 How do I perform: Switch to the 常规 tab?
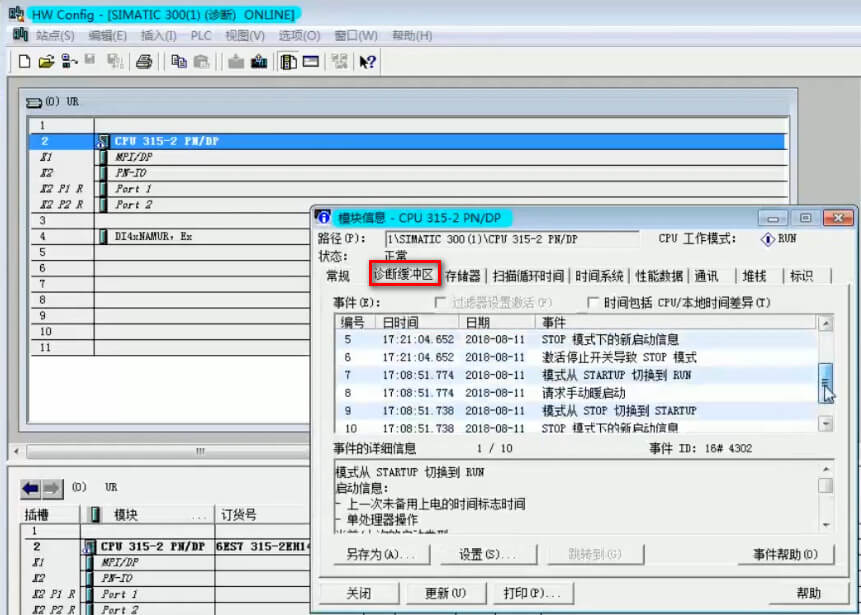click(338, 276)
